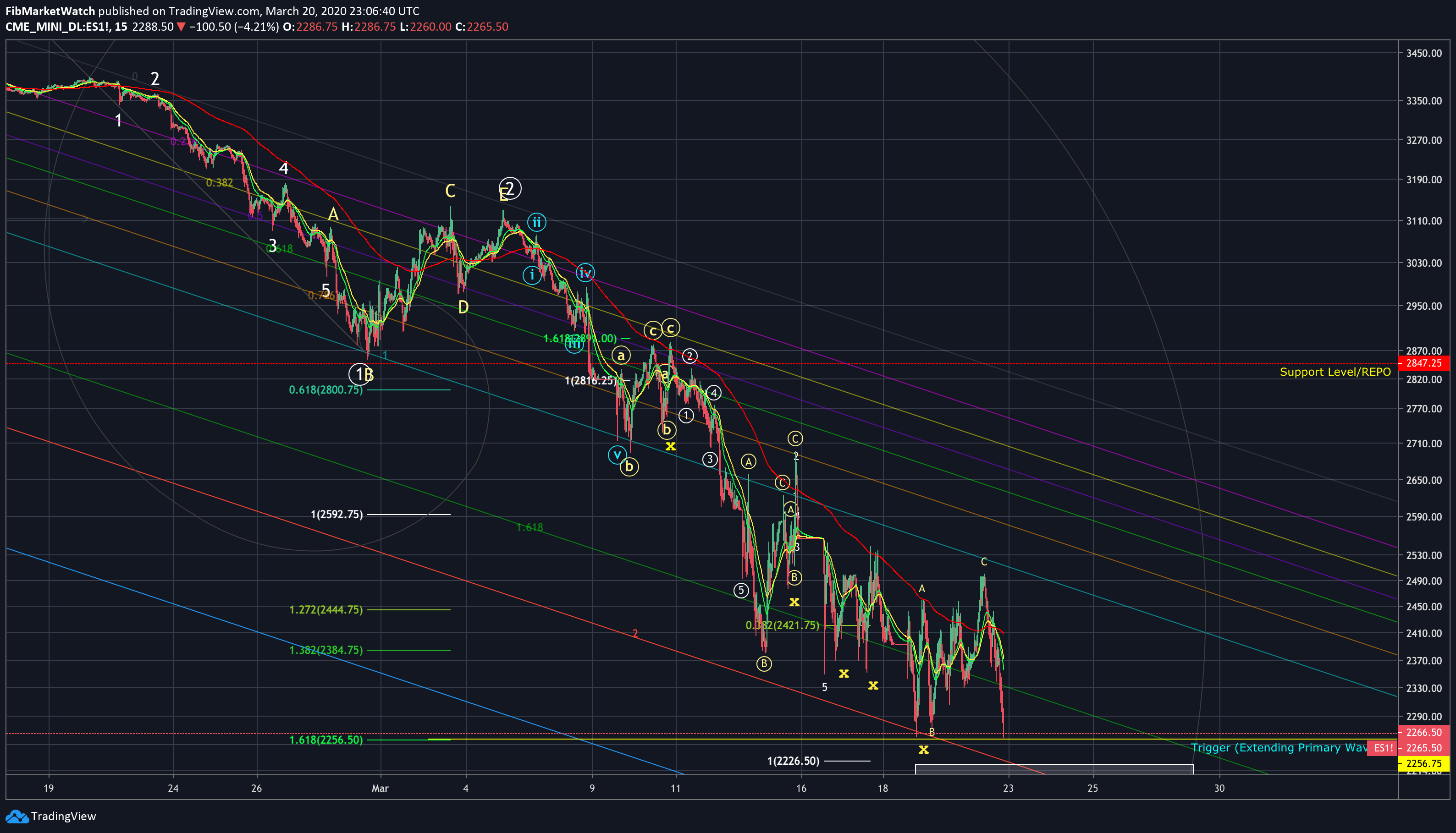This screenshot has height=833, width=1456.
Task: Click the TradingView logo icon
Action: [x=16, y=817]
